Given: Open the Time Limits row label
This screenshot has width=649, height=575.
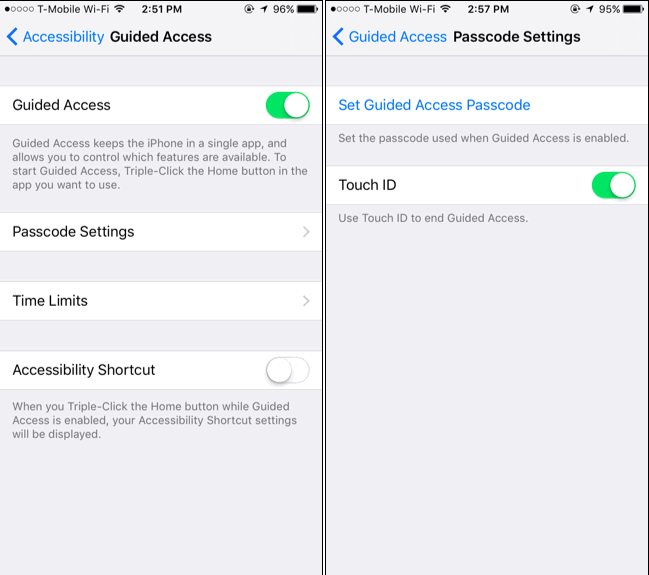Looking at the screenshot, I should coord(50,301).
